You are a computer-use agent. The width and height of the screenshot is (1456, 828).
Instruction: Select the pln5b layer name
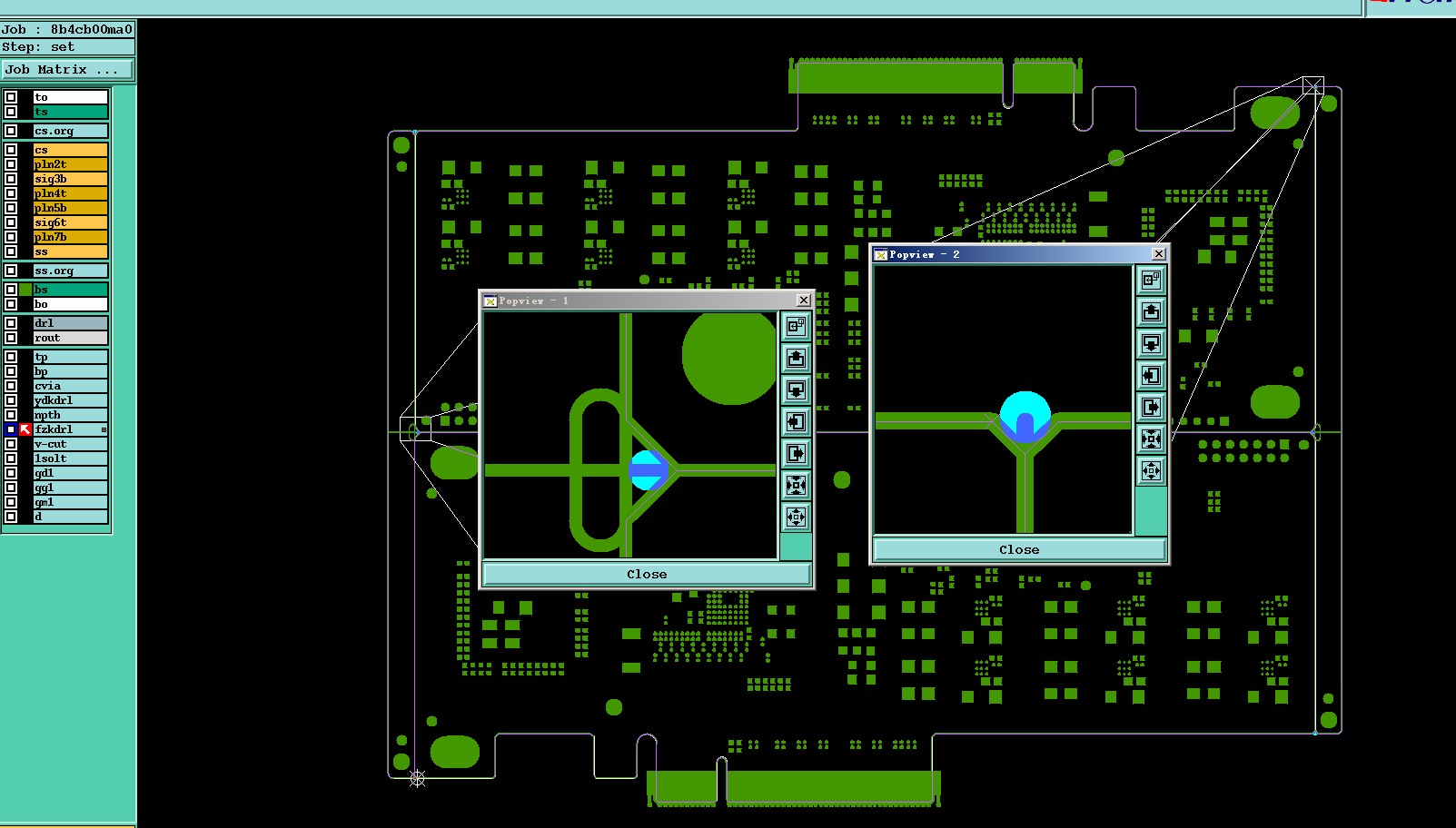point(70,208)
